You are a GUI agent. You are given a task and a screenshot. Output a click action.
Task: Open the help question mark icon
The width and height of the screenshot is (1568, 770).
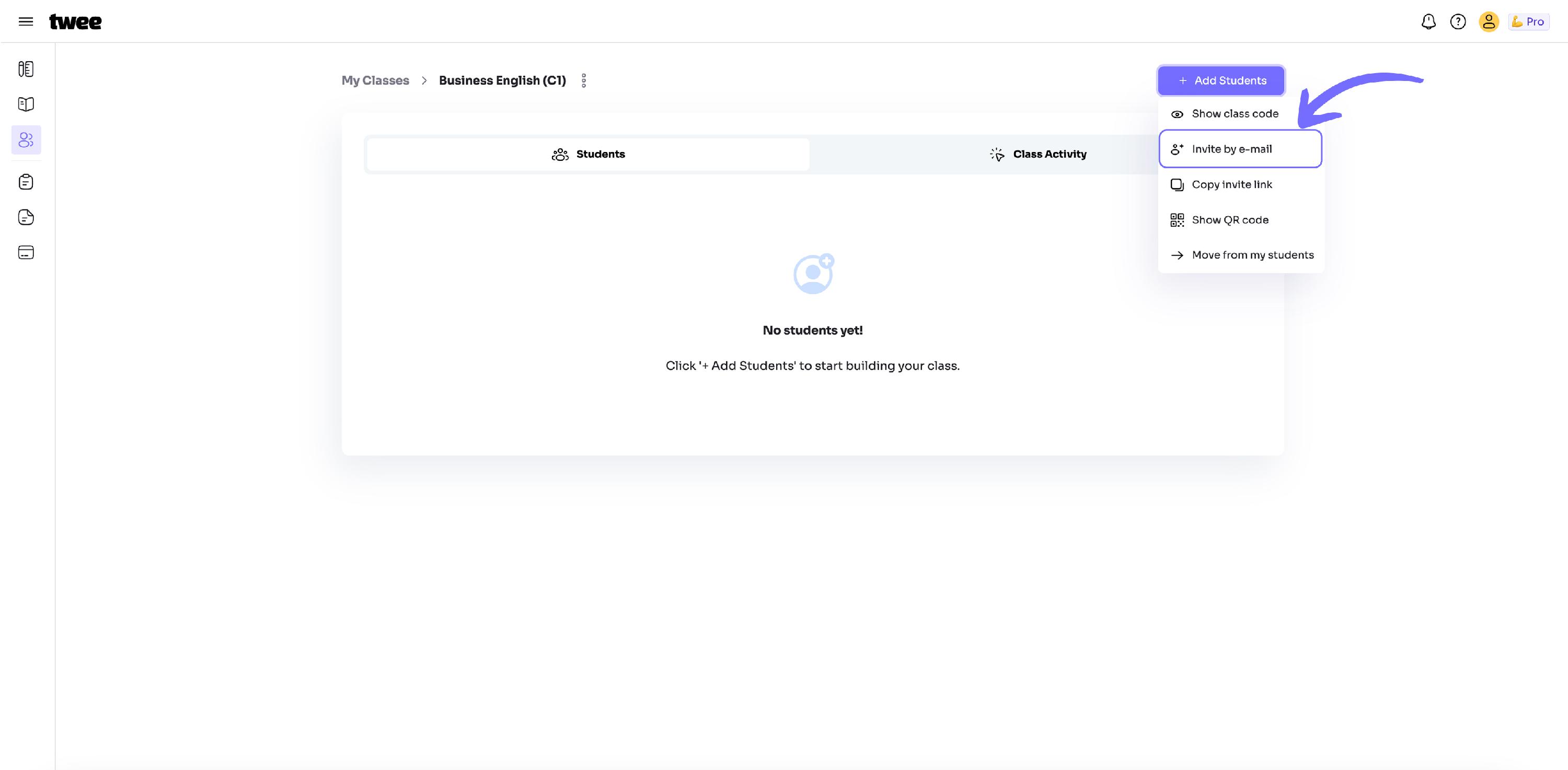(1458, 22)
